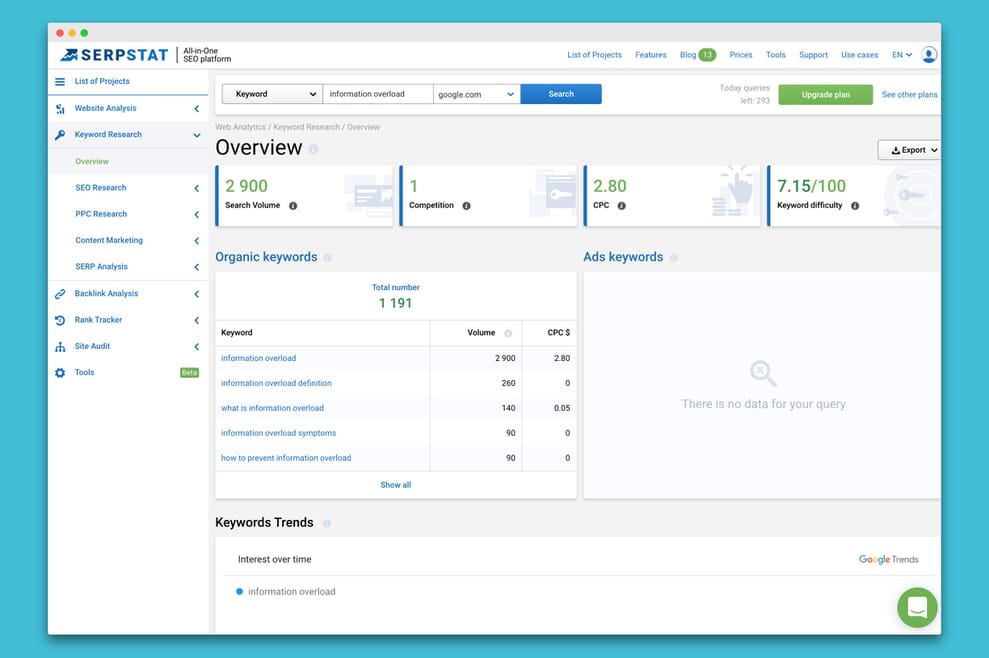This screenshot has height=658, width=989.
Task: Click the info icon beside Keywords Trends
Action: 326,523
